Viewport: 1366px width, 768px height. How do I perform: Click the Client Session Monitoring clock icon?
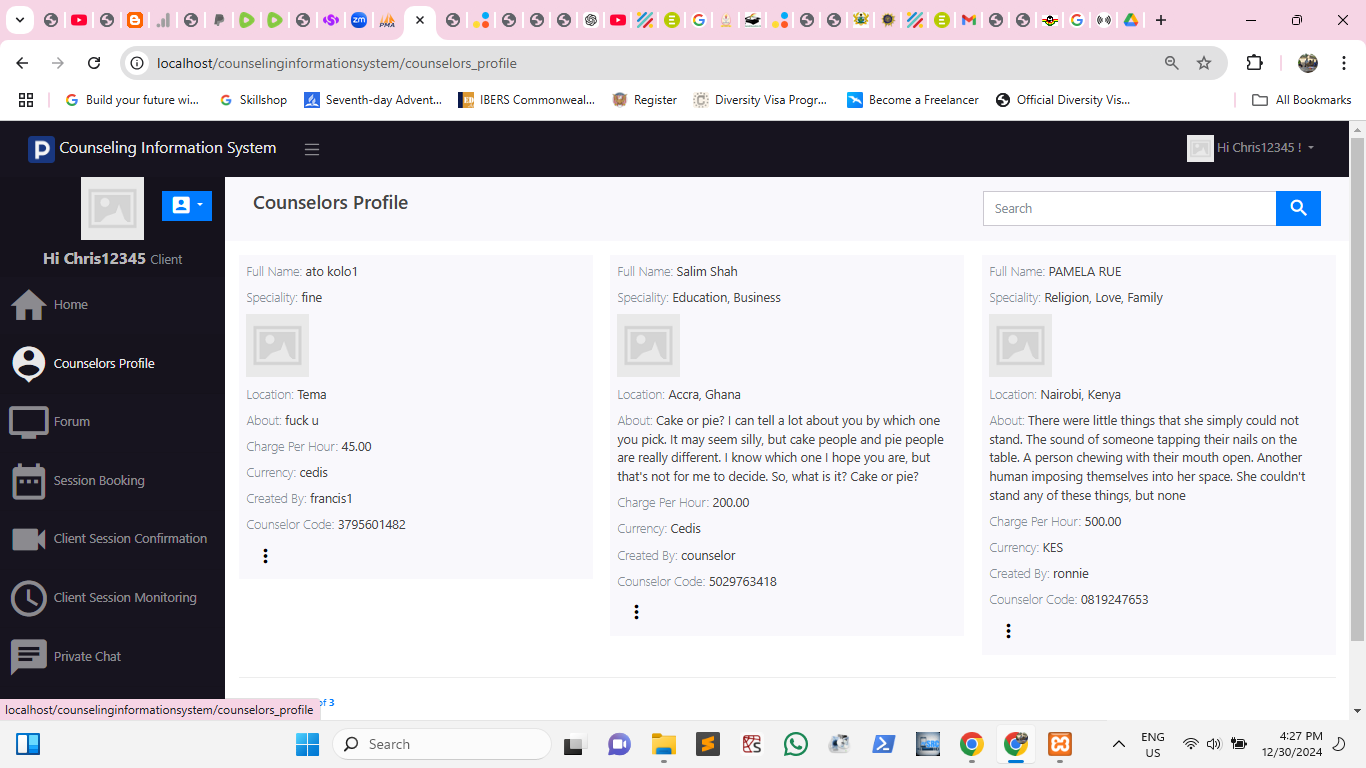coord(29,598)
